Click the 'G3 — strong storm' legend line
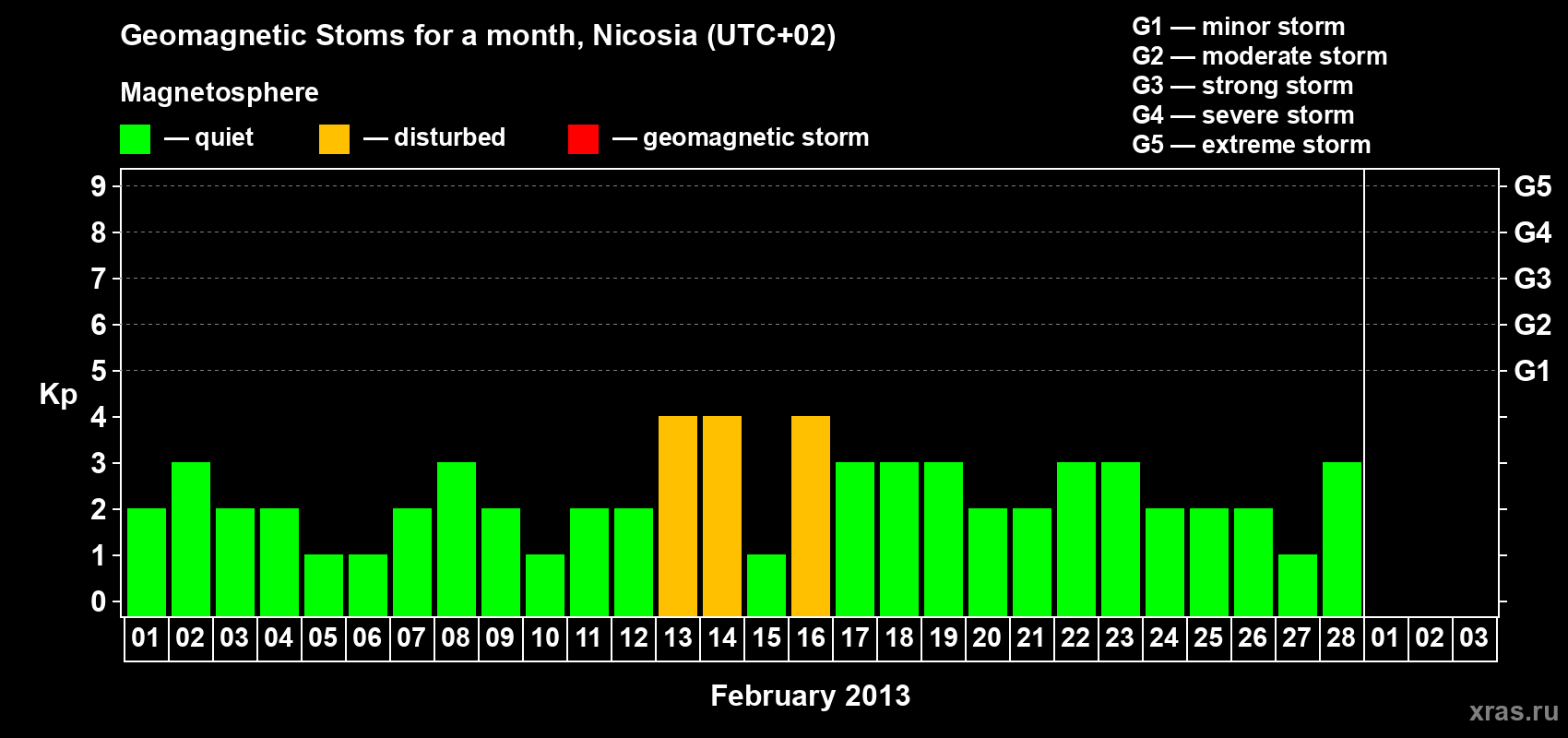This screenshot has width=1568, height=738. [1242, 86]
